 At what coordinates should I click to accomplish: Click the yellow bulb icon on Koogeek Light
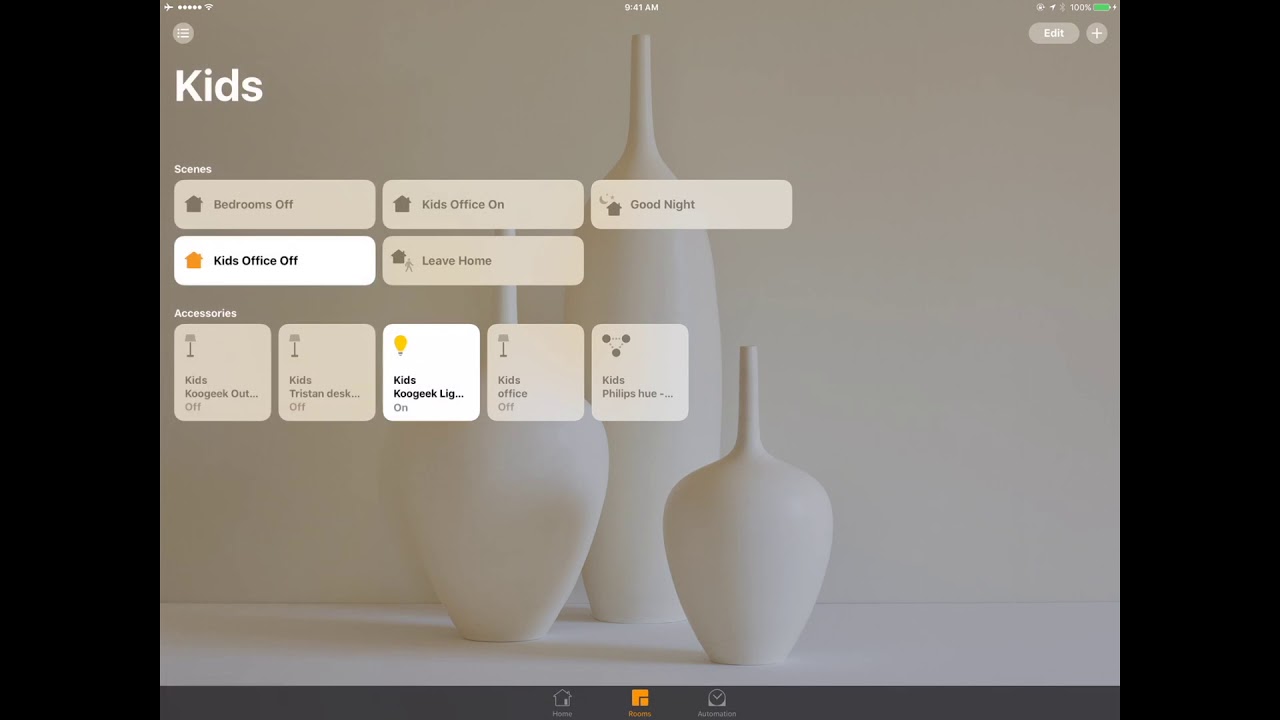tap(400, 345)
